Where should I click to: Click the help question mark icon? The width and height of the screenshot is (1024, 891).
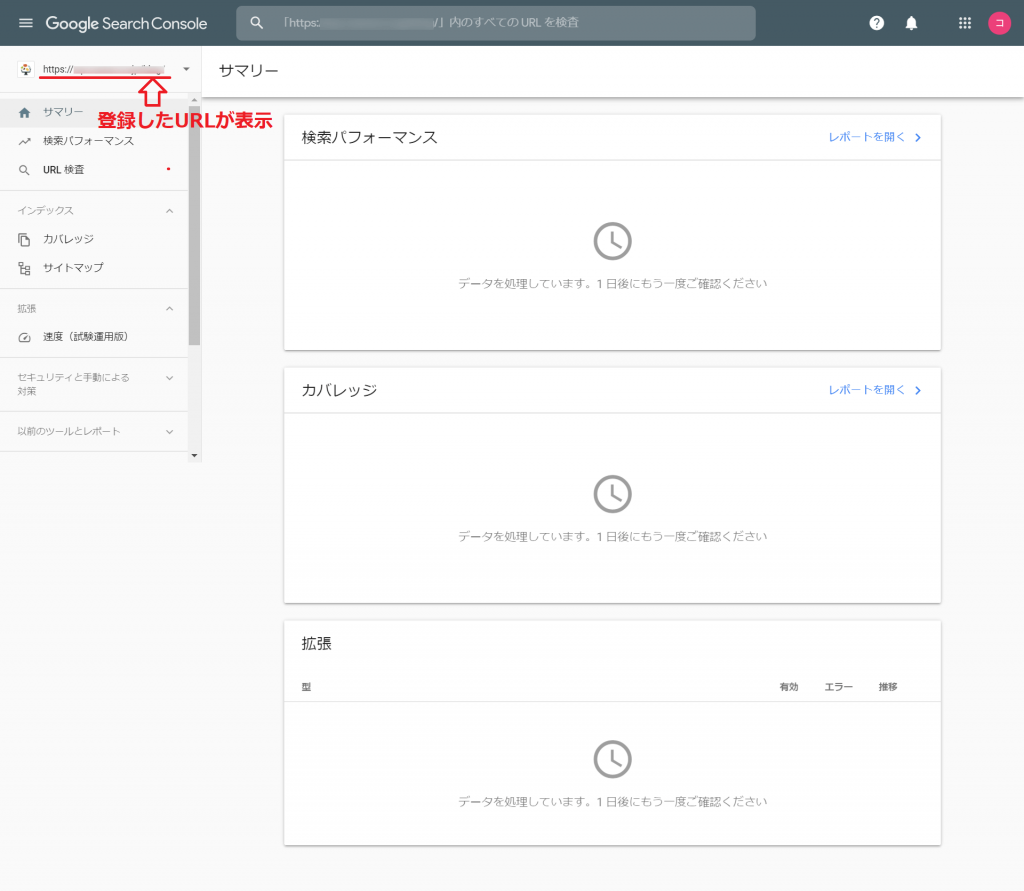(877, 23)
